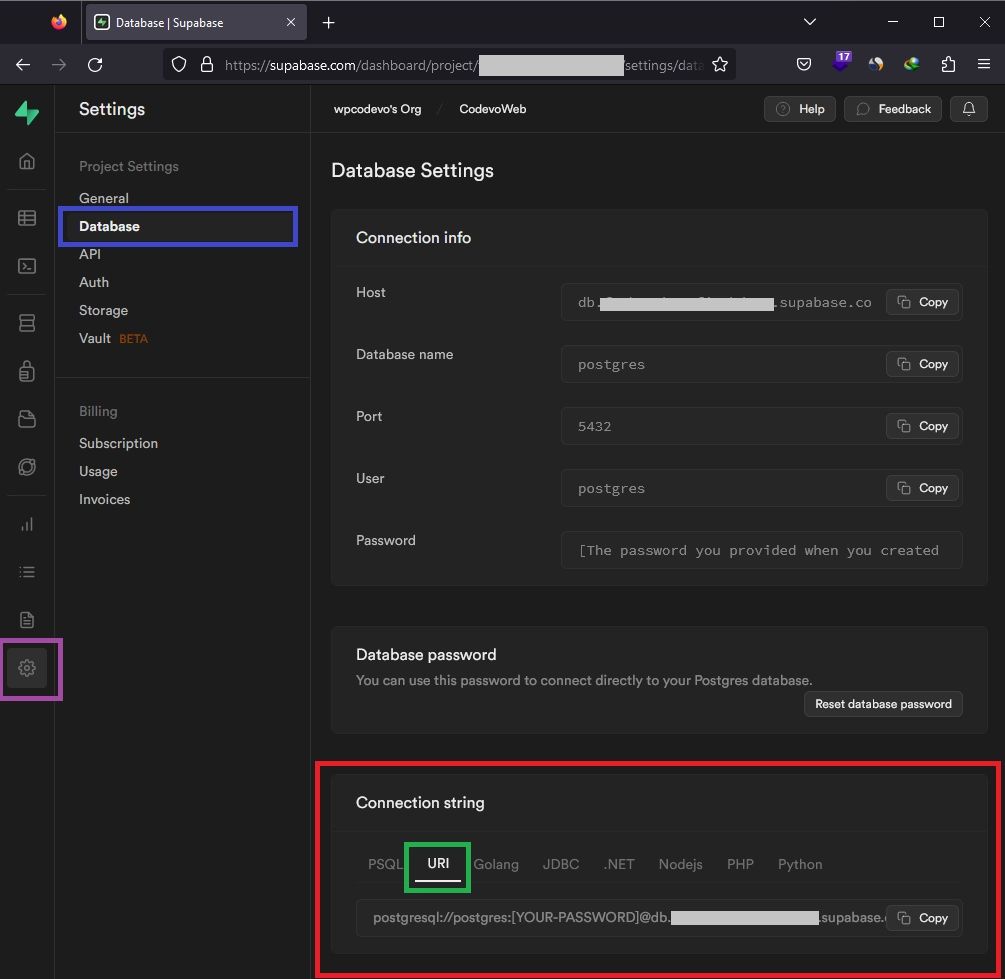Open a new browser tab with plus

pos(328,22)
